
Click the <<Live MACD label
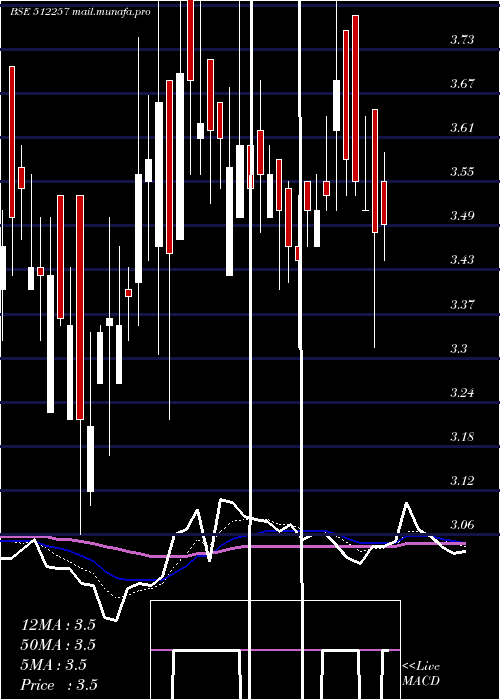[x=421, y=674]
